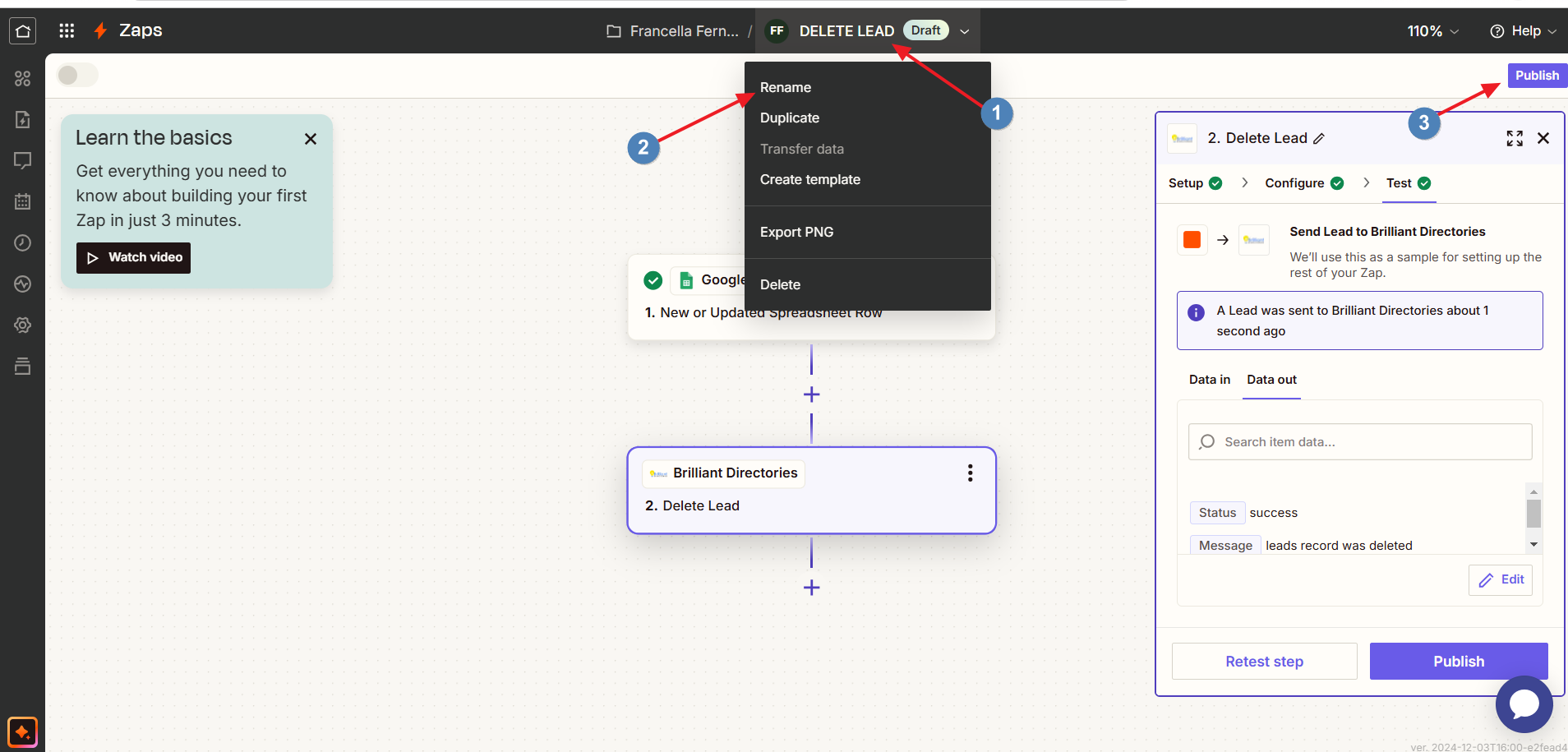Click the Message field label
1568x752 pixels.
coord(1225,546)
